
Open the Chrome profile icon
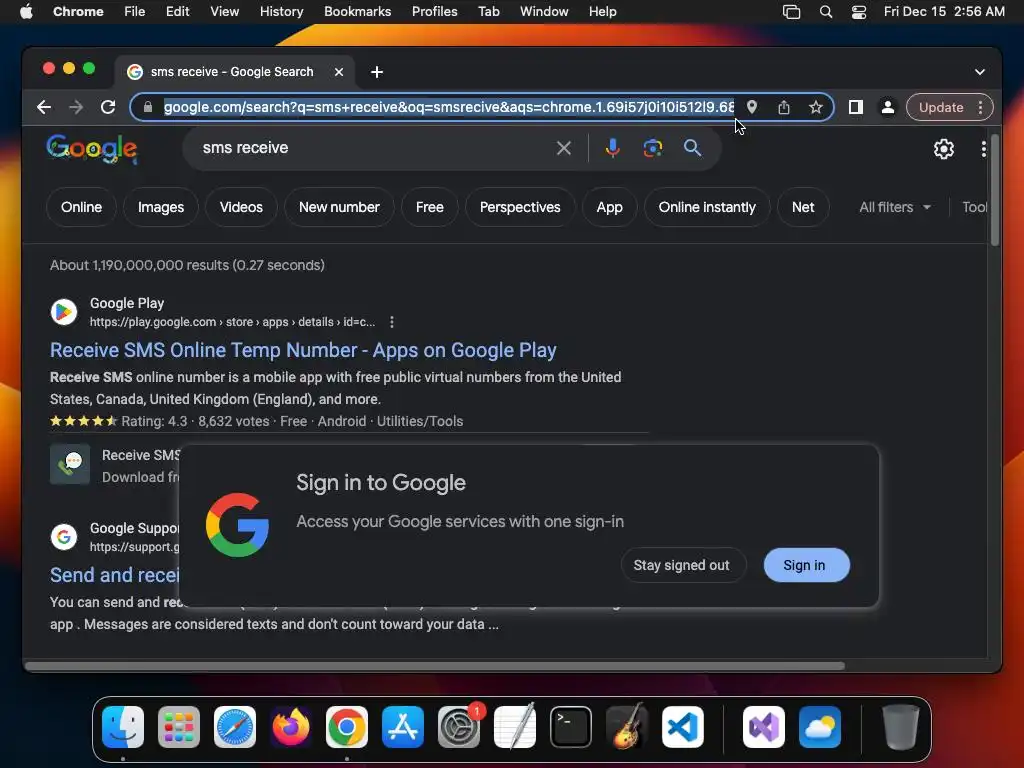click(x=888, y=107)
